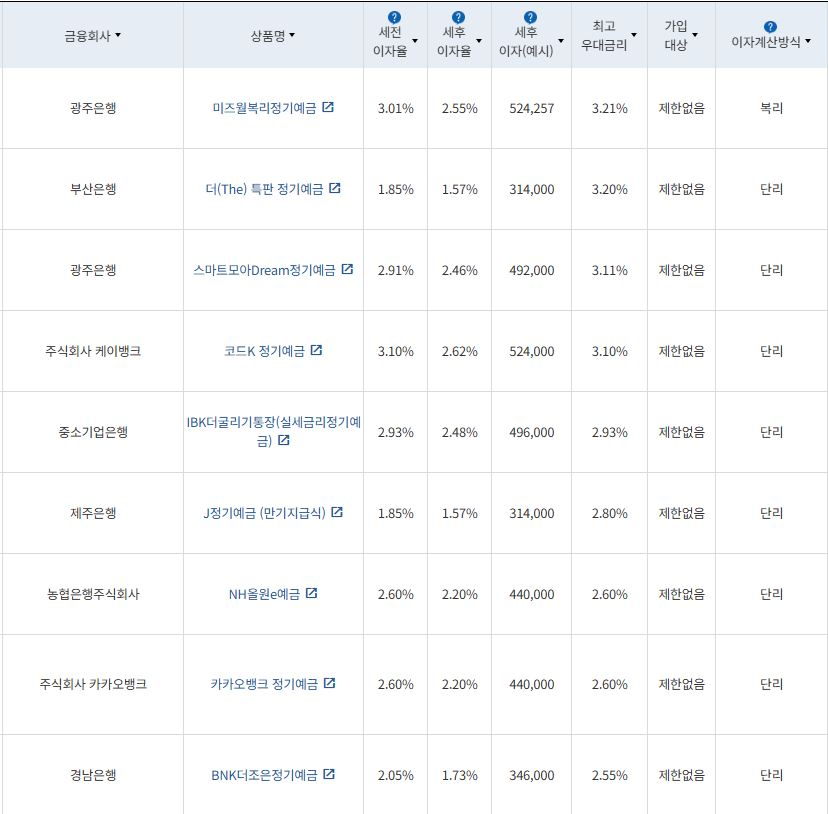Click external link icon beside 코드K 정기예금
828x814 pixels.
(x=316, y=350)
